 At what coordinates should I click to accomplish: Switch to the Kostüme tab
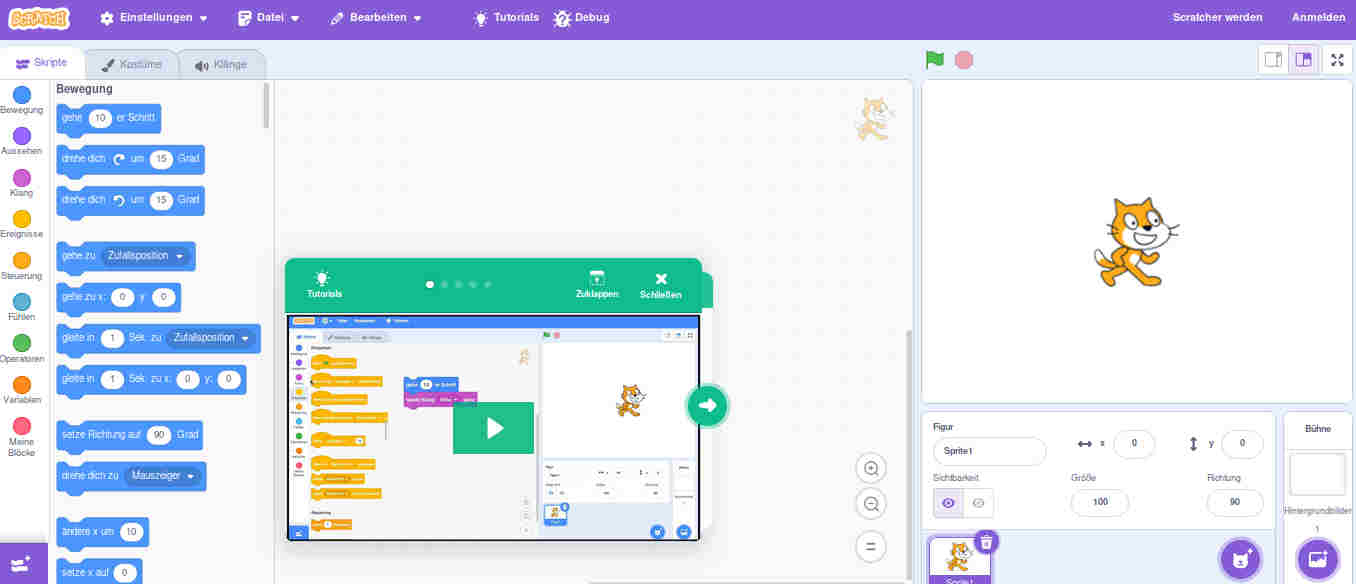[x=132, y=64]
